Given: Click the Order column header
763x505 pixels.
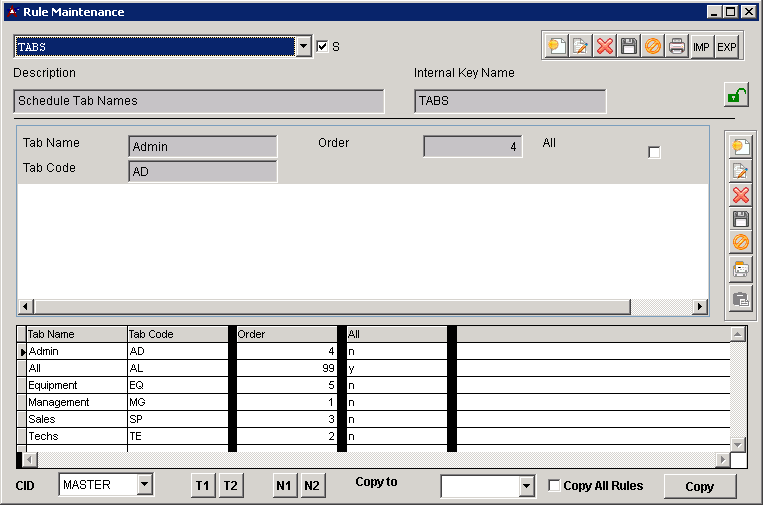Looking at the screenshot, I should point(287,334).
